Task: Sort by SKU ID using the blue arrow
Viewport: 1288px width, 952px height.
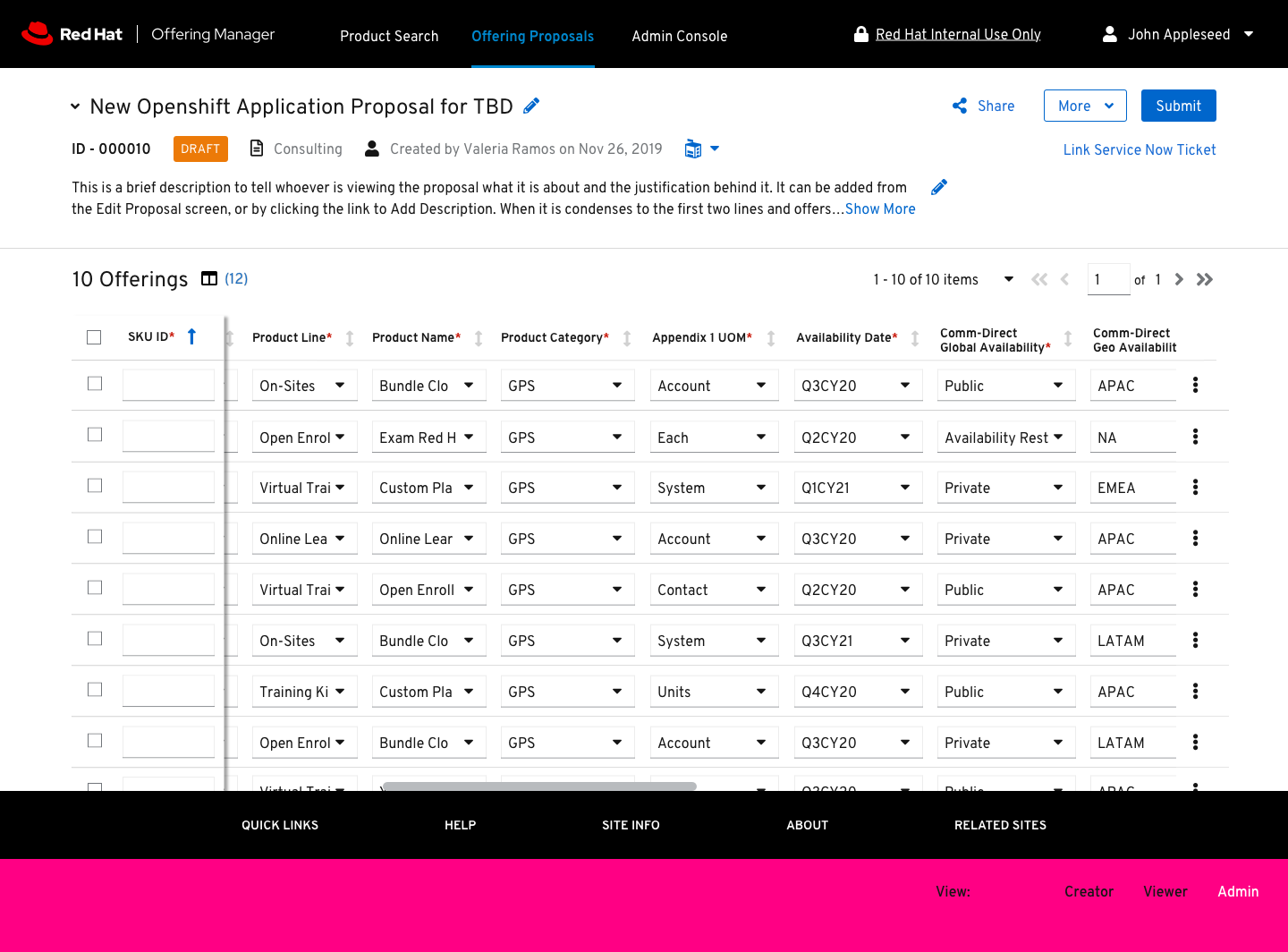Action: click(191, 336)
